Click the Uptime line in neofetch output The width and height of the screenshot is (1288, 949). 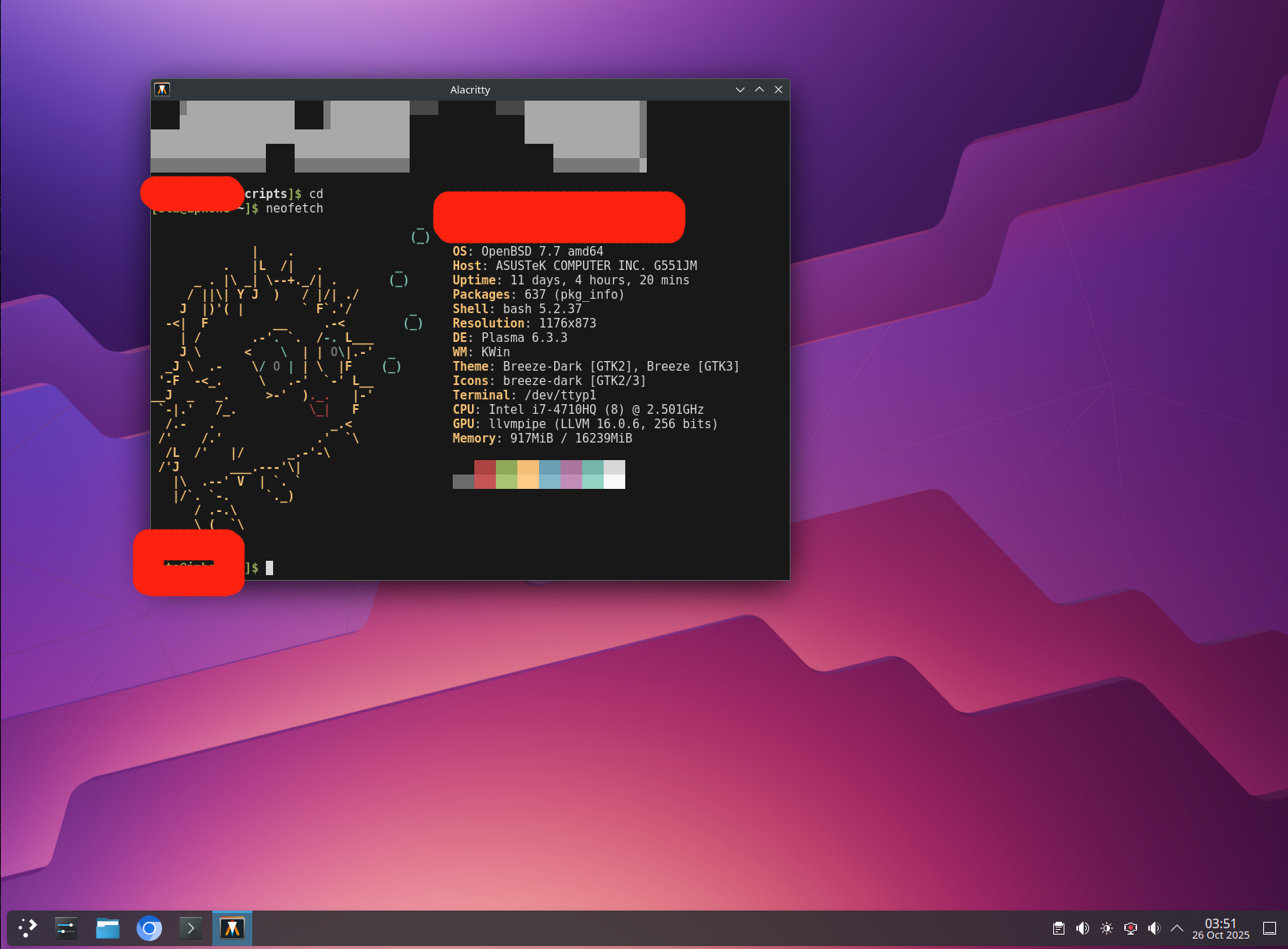[571, 280]
